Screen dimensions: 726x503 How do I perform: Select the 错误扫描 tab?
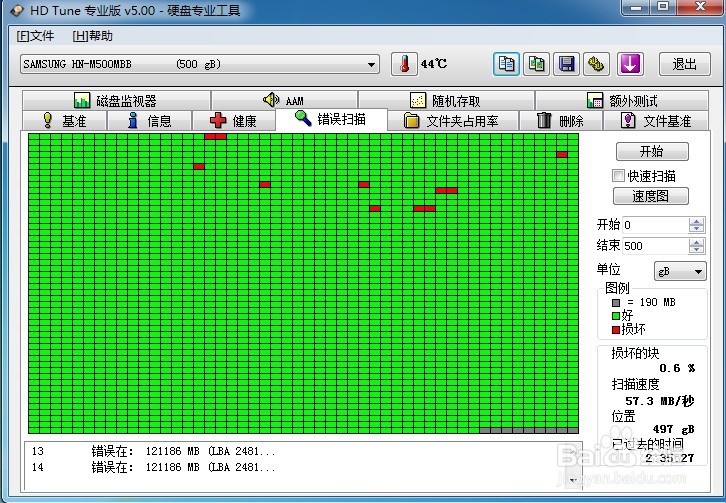[x=331, y=119]
